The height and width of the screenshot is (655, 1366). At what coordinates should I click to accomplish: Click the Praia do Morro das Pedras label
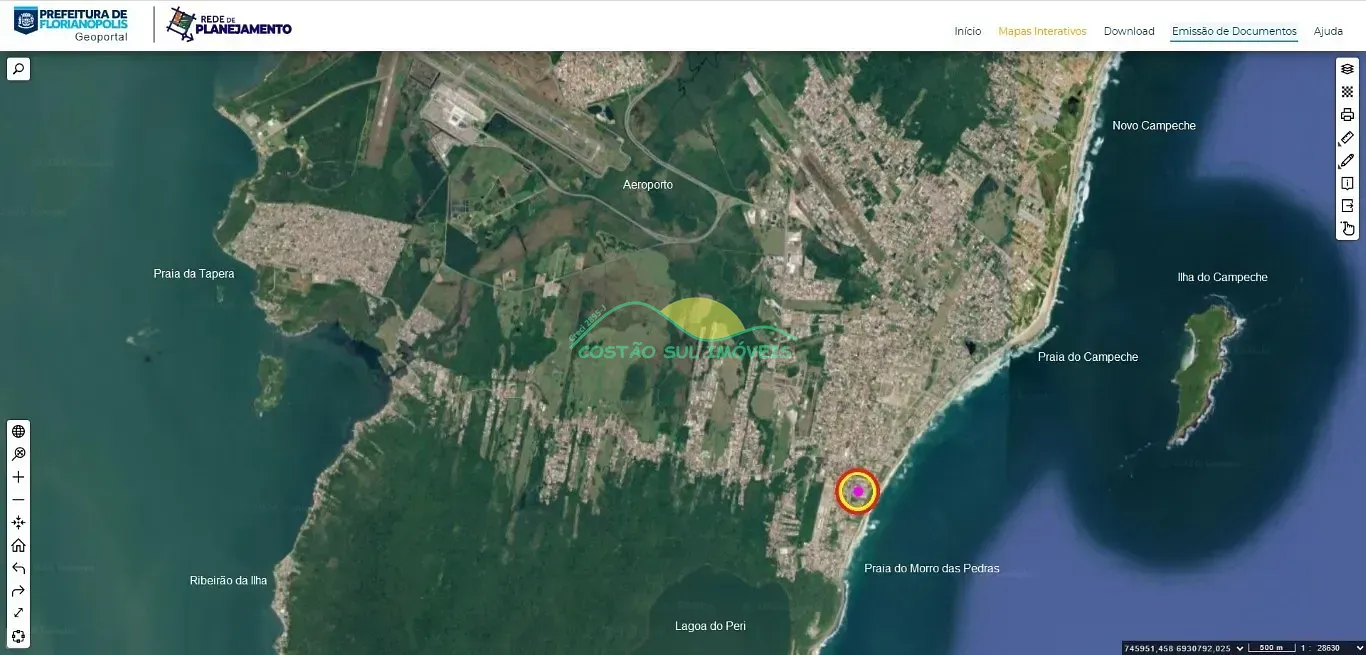click(x=932, y=568)
